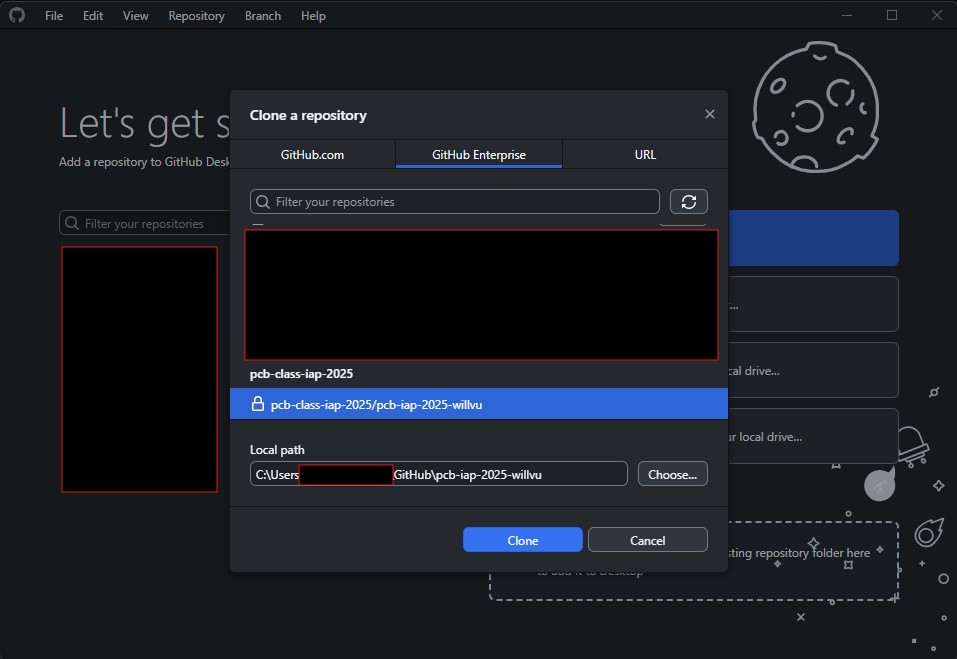Open the Repository menu
The image size is (957, 659).
point(195,15)
